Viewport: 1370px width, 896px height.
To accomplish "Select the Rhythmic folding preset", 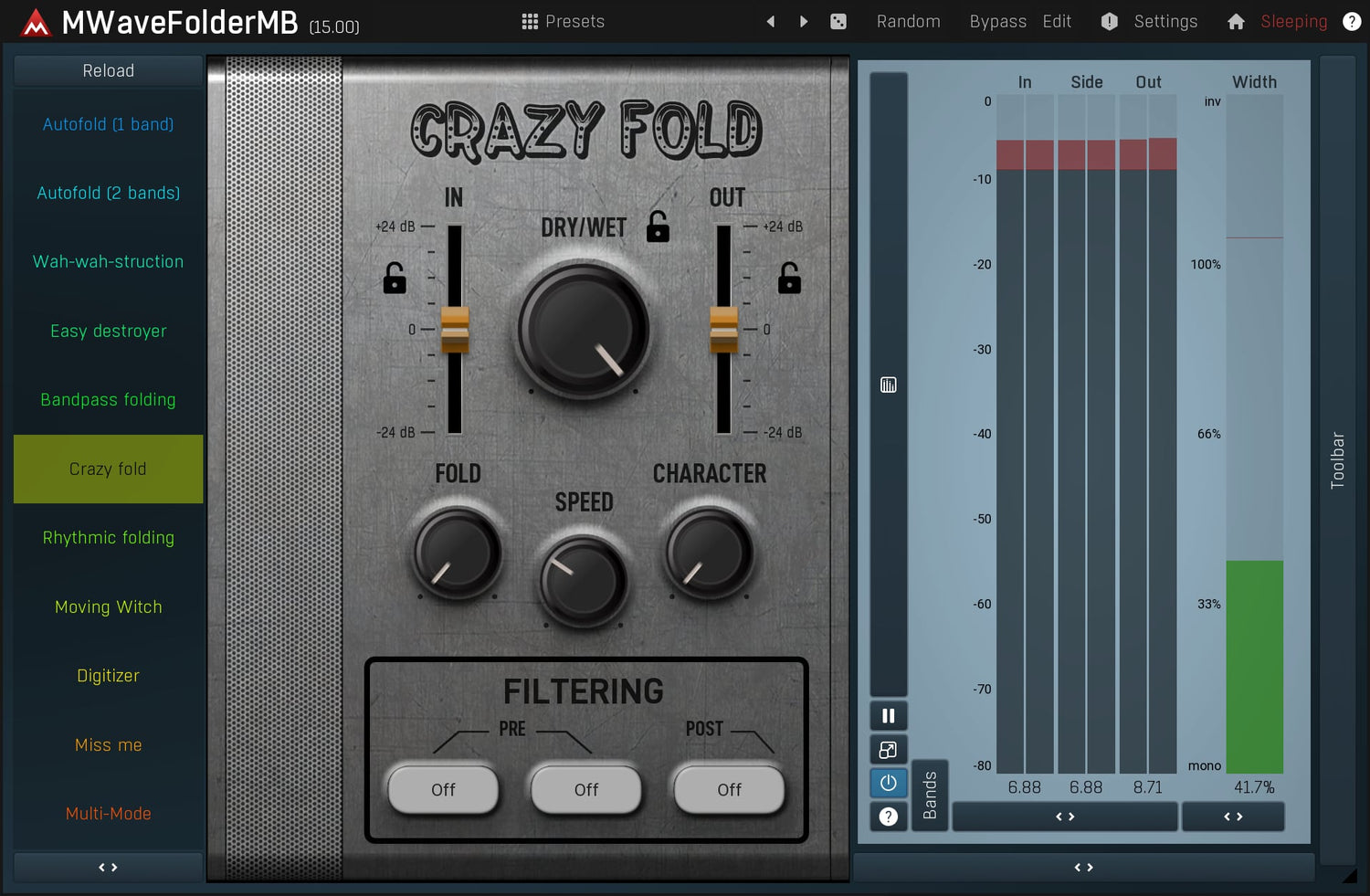I will tap(108, 538).
